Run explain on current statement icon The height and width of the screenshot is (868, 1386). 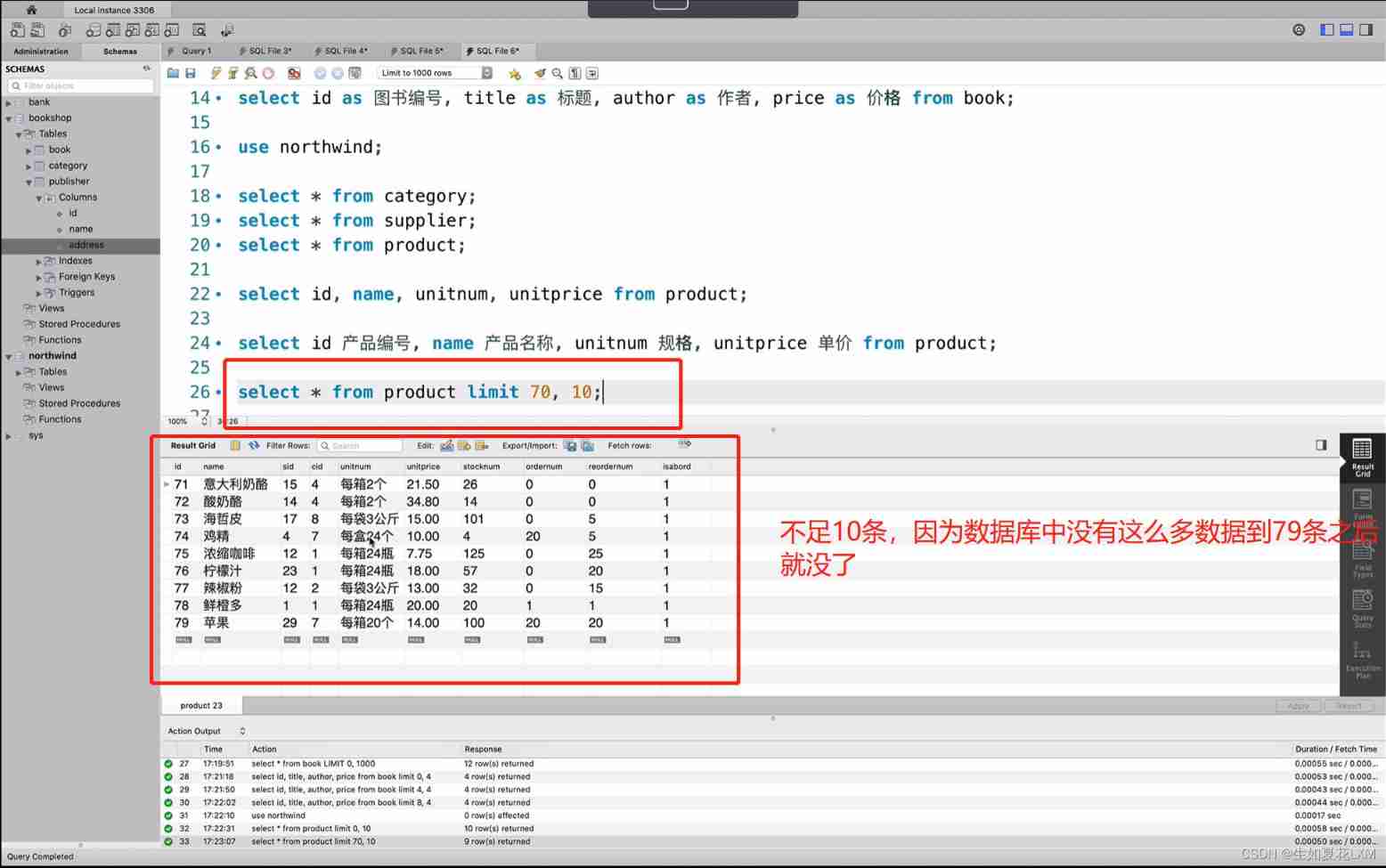(251, 73)
